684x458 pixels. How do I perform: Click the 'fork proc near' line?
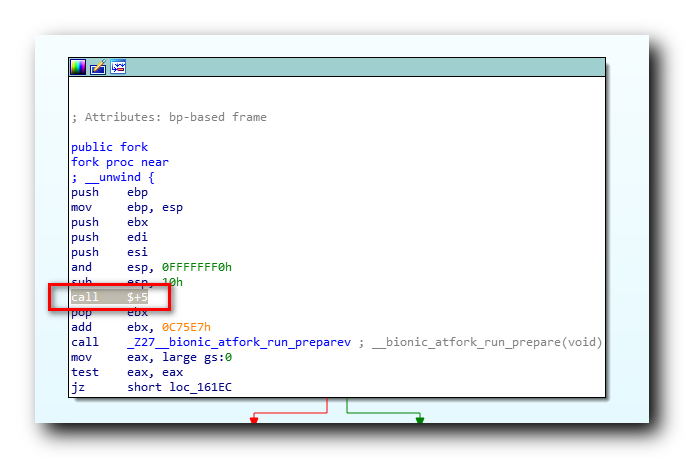coord(120,162)
